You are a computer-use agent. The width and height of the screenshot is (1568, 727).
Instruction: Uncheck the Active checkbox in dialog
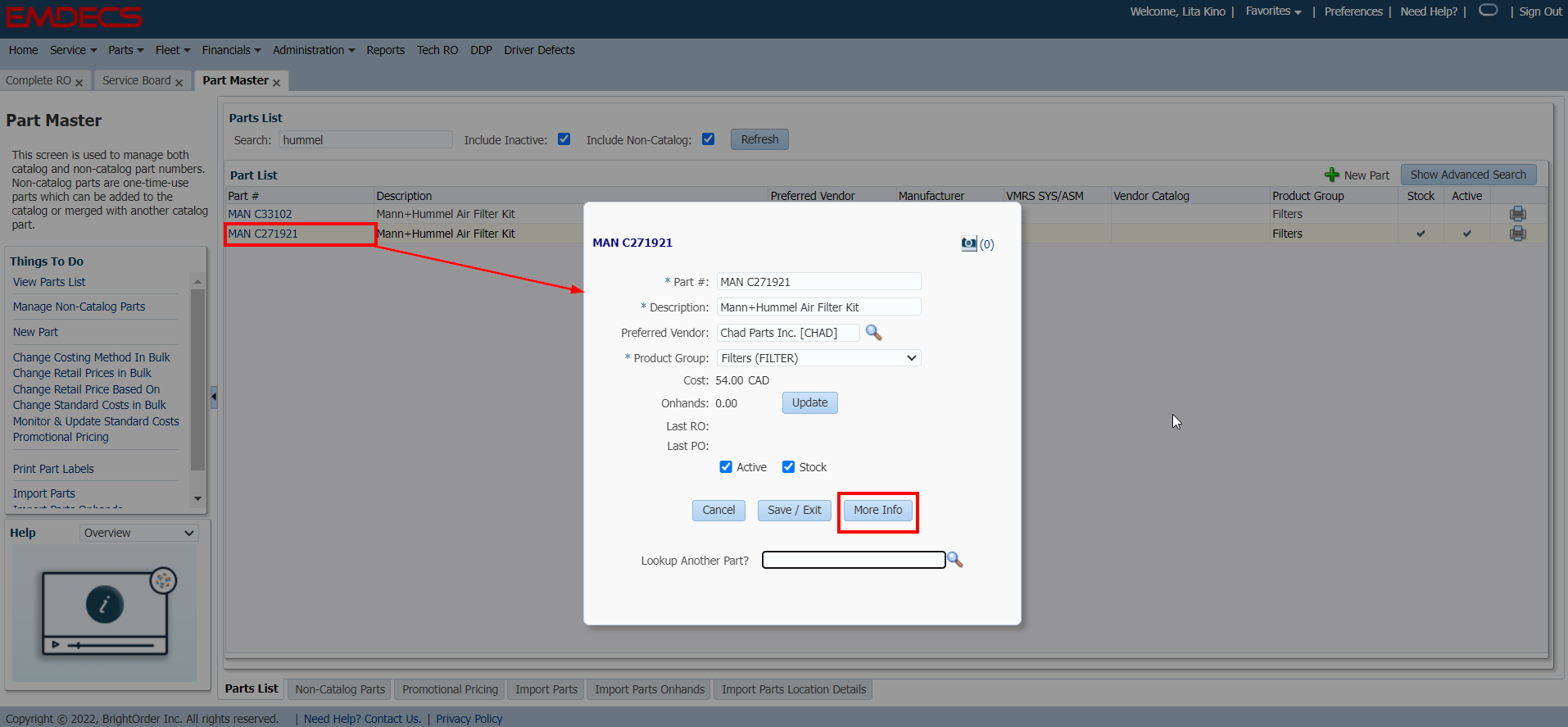[726, 467]
